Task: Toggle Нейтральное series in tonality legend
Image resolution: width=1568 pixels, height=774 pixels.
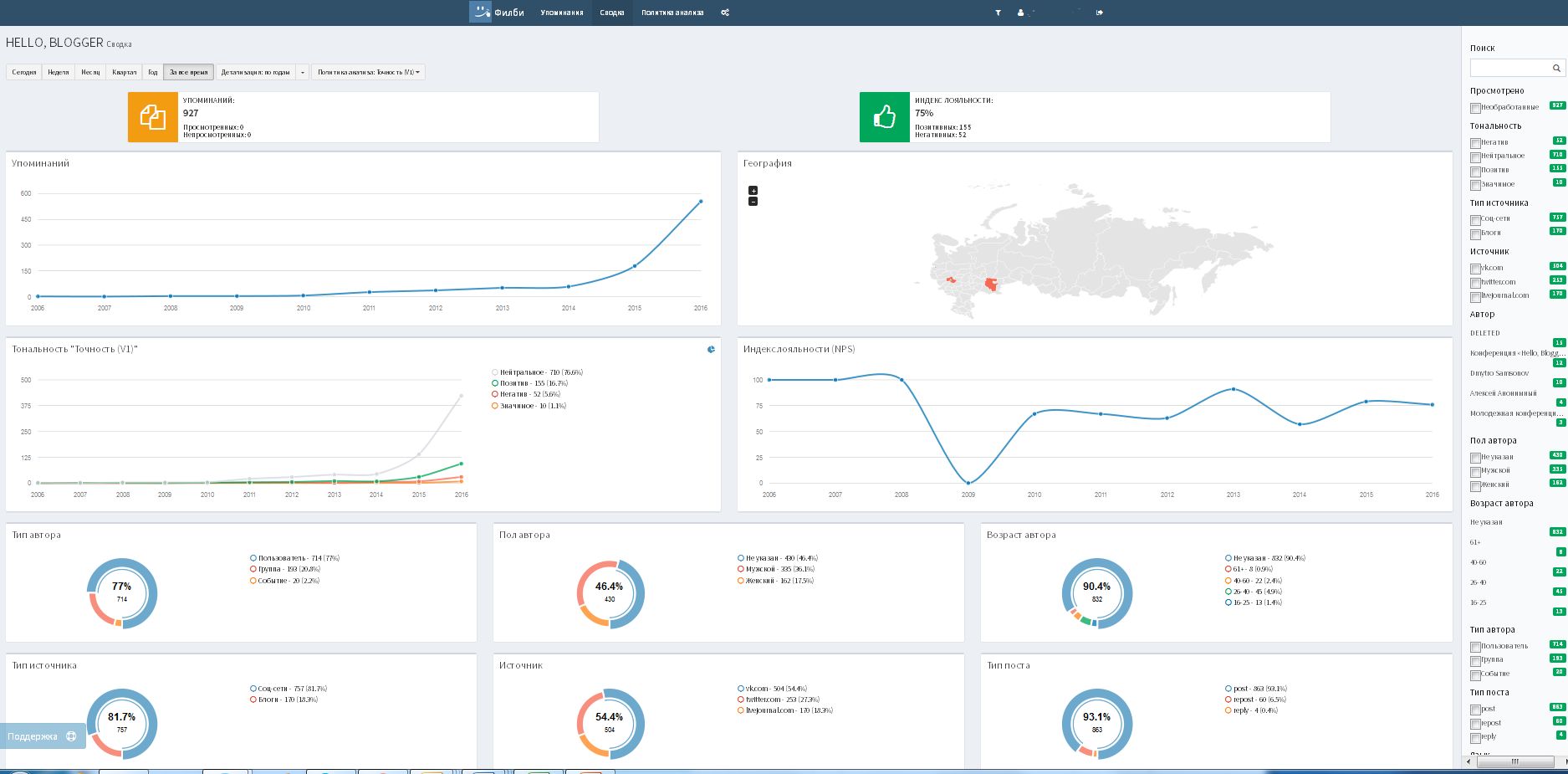Action: [538, 372]
